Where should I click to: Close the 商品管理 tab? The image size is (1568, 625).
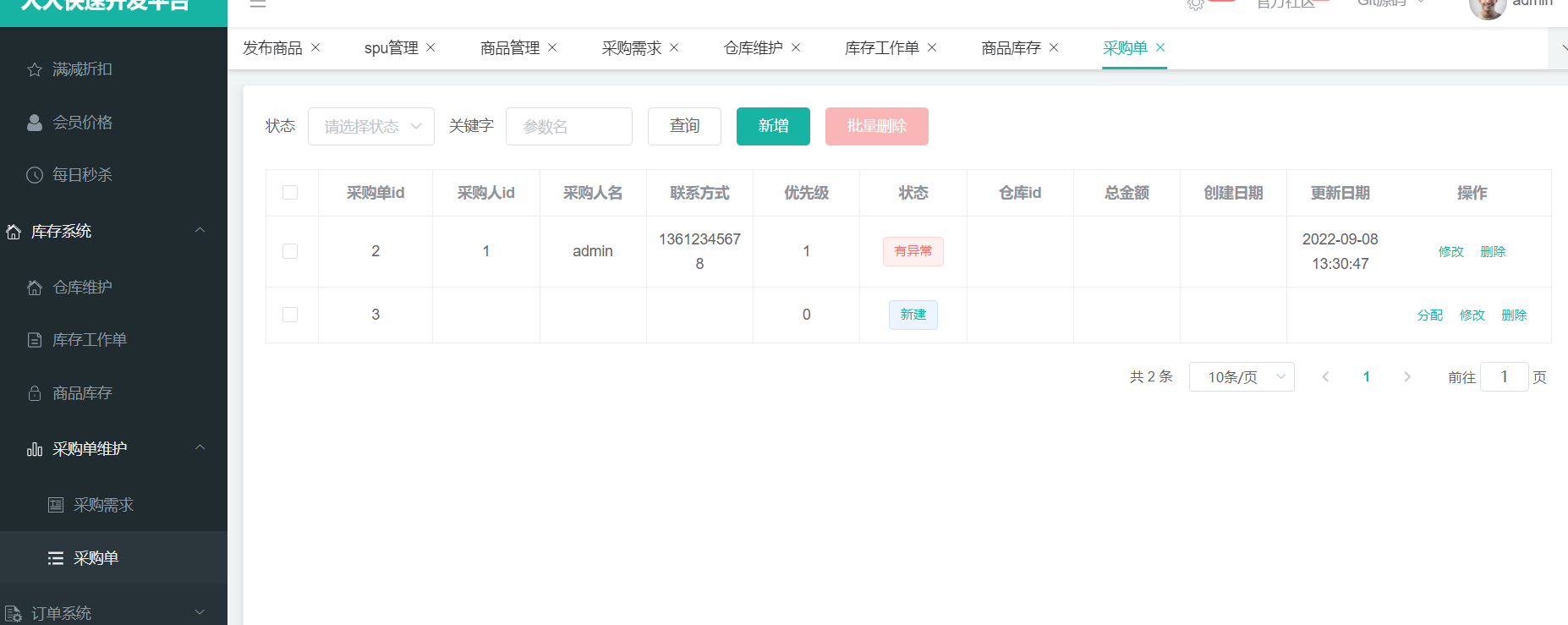tap(552, 47)
